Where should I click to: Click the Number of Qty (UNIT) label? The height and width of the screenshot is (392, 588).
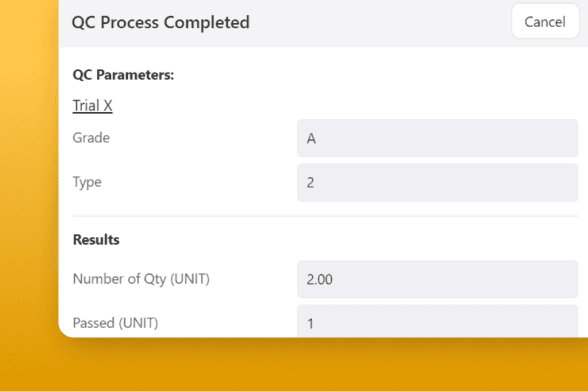pos(141,279)
